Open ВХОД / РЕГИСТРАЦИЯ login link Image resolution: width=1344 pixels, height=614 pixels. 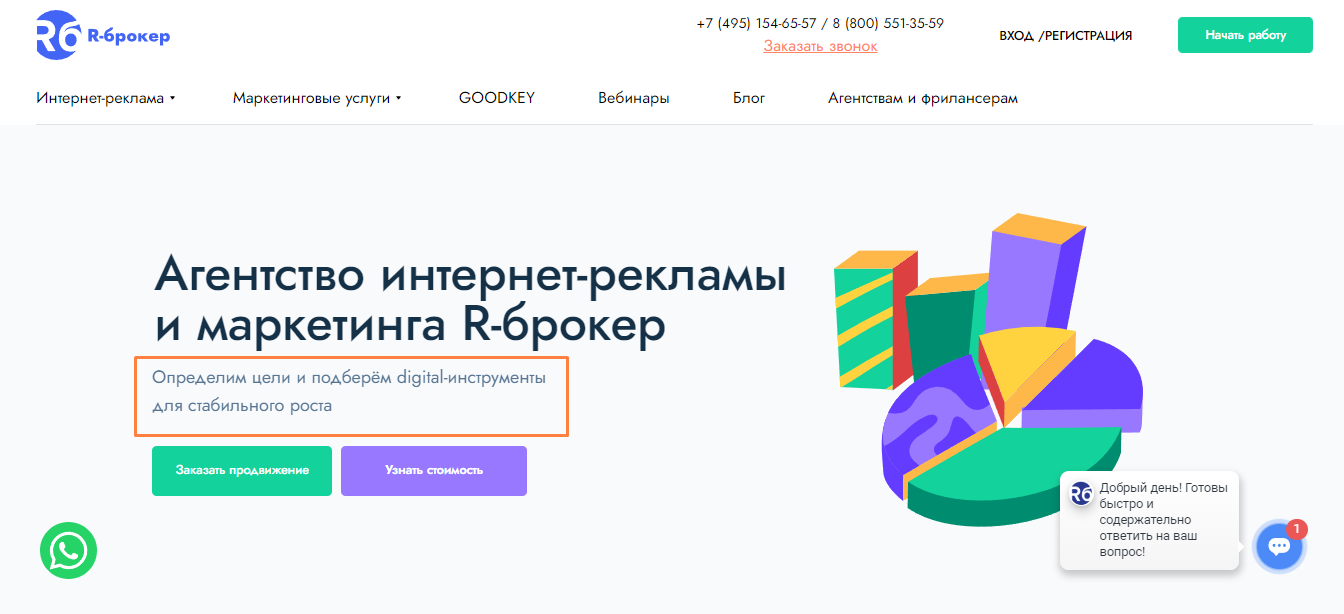point(1066,36)
